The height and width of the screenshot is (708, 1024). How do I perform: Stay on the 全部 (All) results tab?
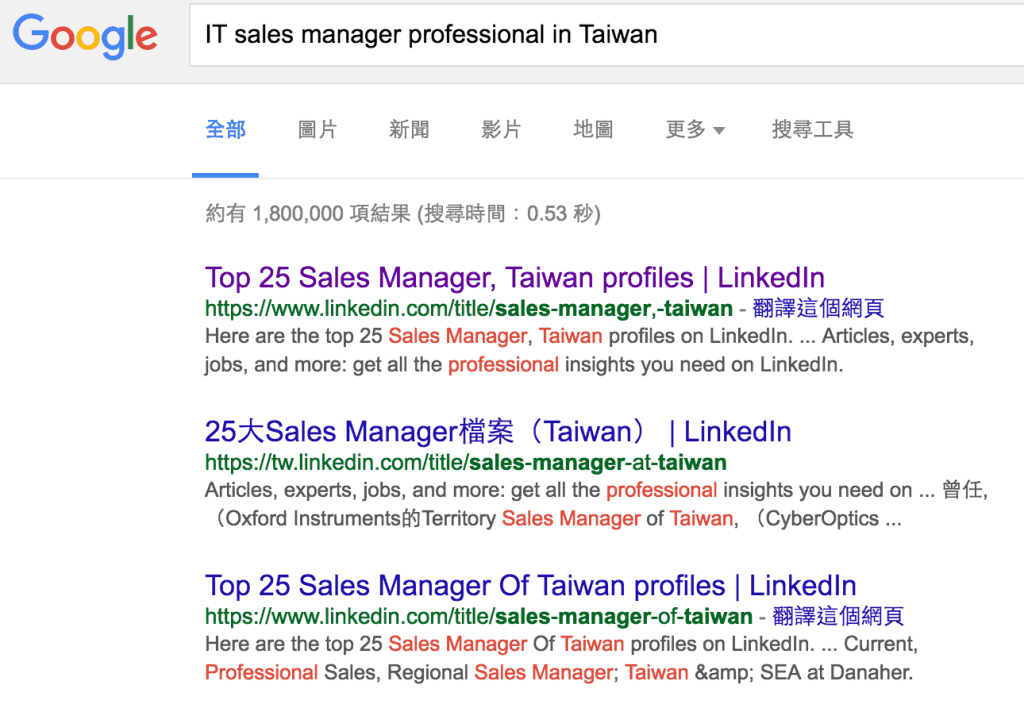[x=225, y=129]
